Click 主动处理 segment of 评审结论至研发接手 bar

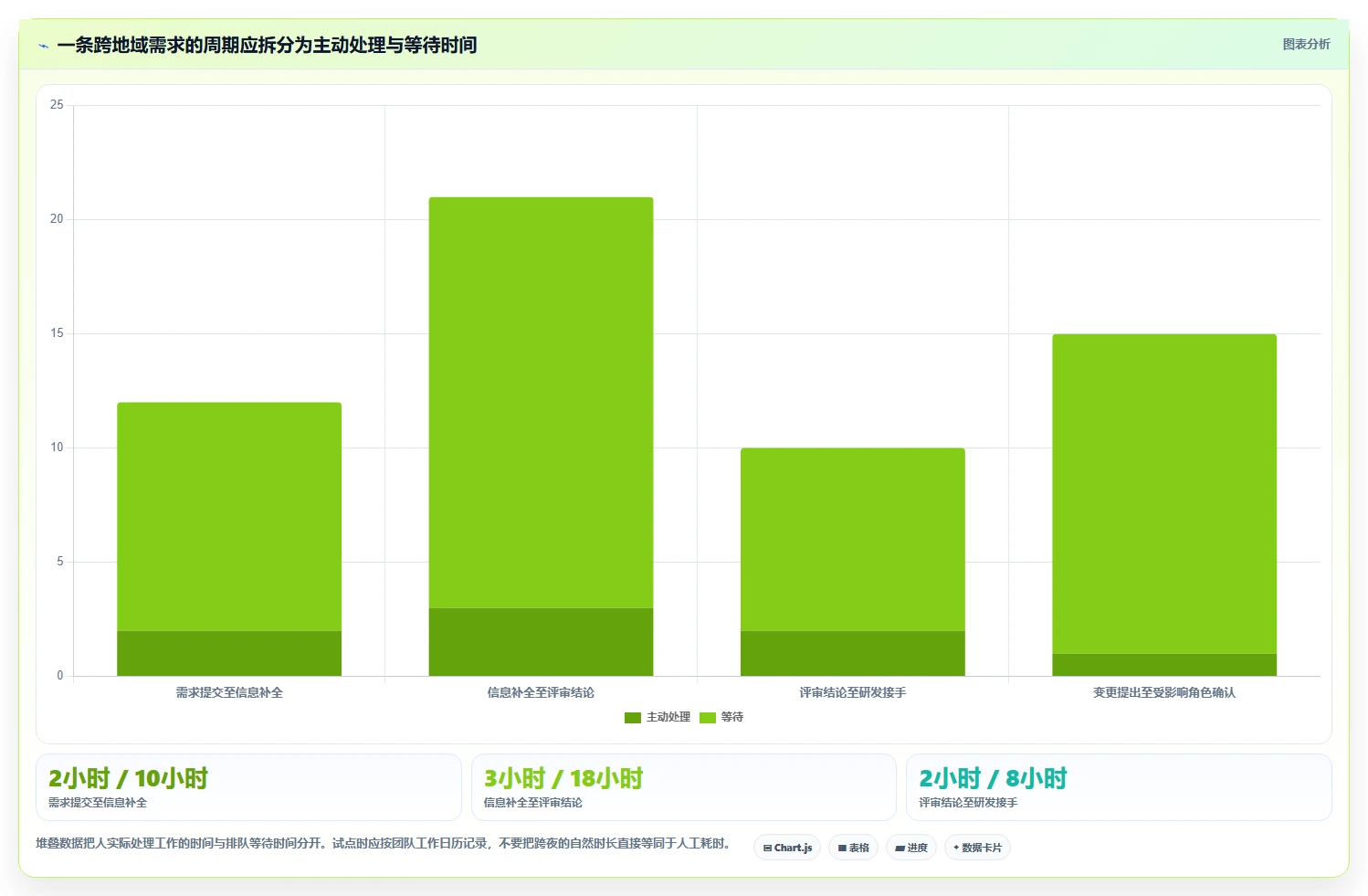pos(853,653)
